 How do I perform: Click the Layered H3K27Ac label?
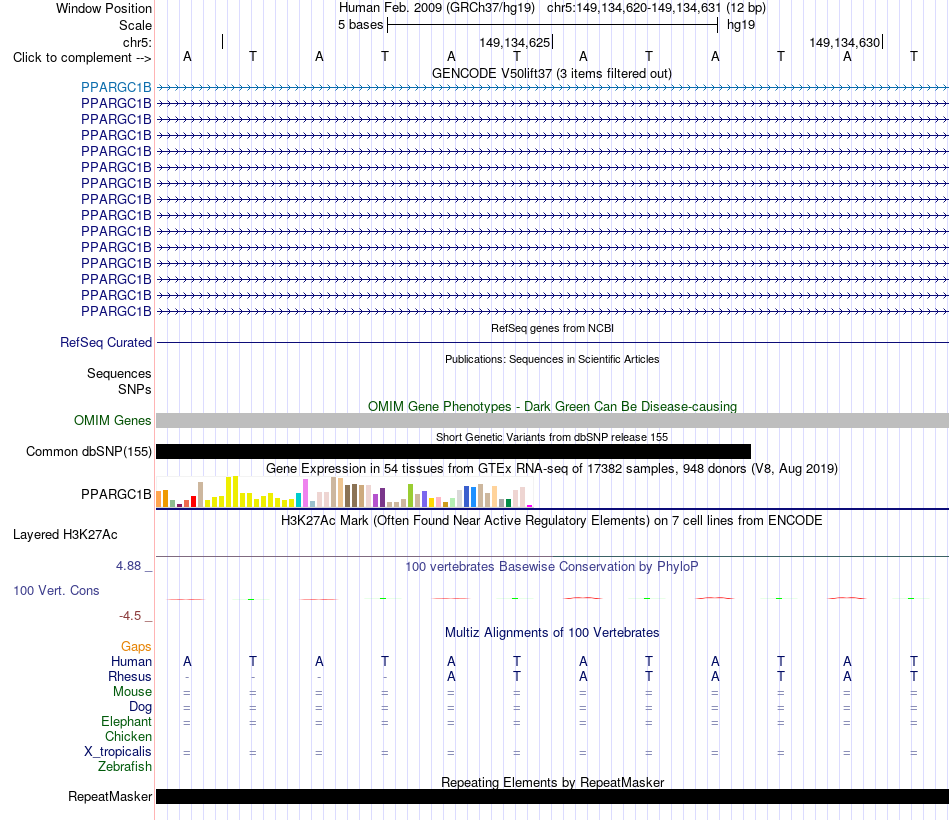click(x=65, y=535)
